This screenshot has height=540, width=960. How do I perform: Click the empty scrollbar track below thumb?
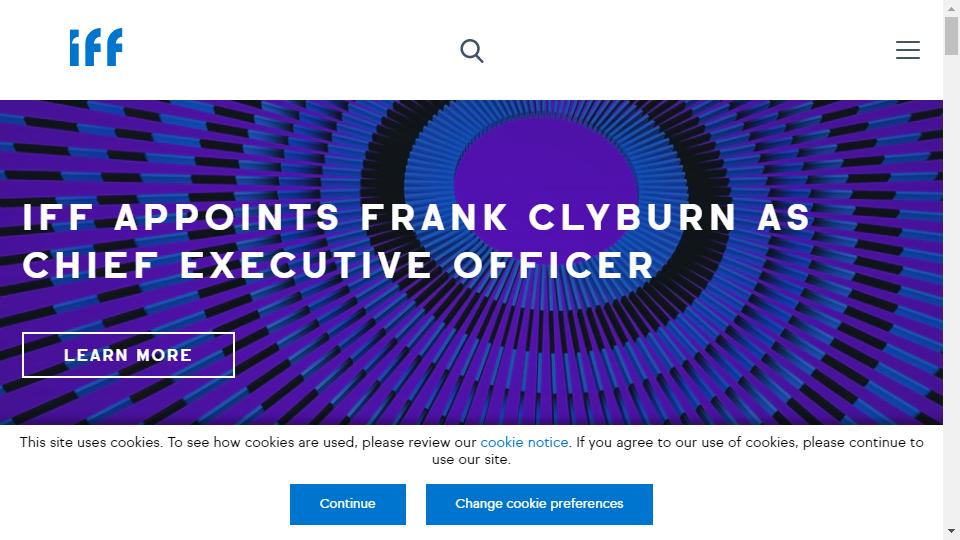(951, 300)
